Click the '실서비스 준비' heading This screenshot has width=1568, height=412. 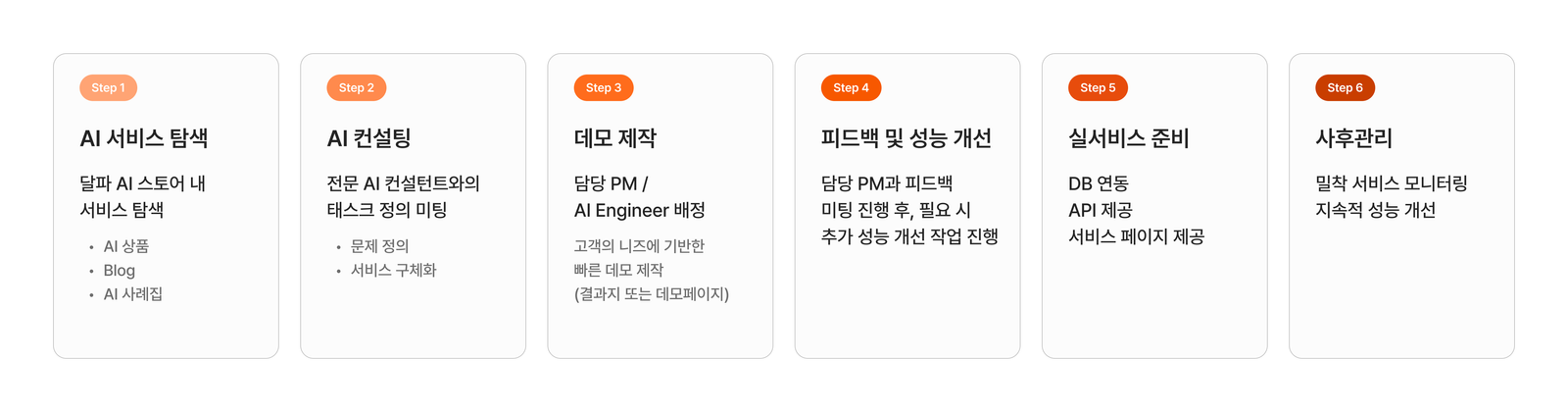point(1129,138)
